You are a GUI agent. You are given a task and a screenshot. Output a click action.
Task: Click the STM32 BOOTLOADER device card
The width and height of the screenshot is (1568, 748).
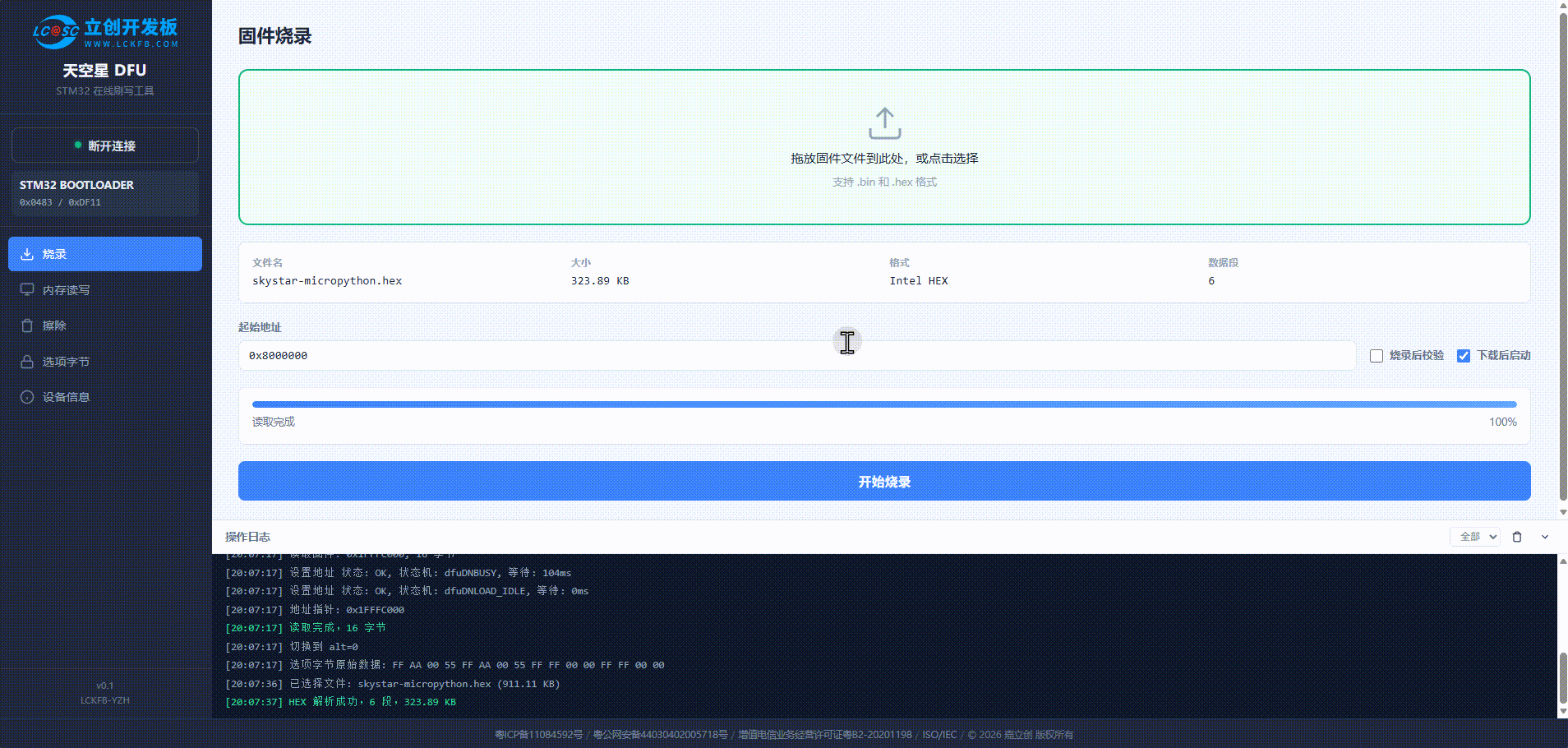click(105, 193)
